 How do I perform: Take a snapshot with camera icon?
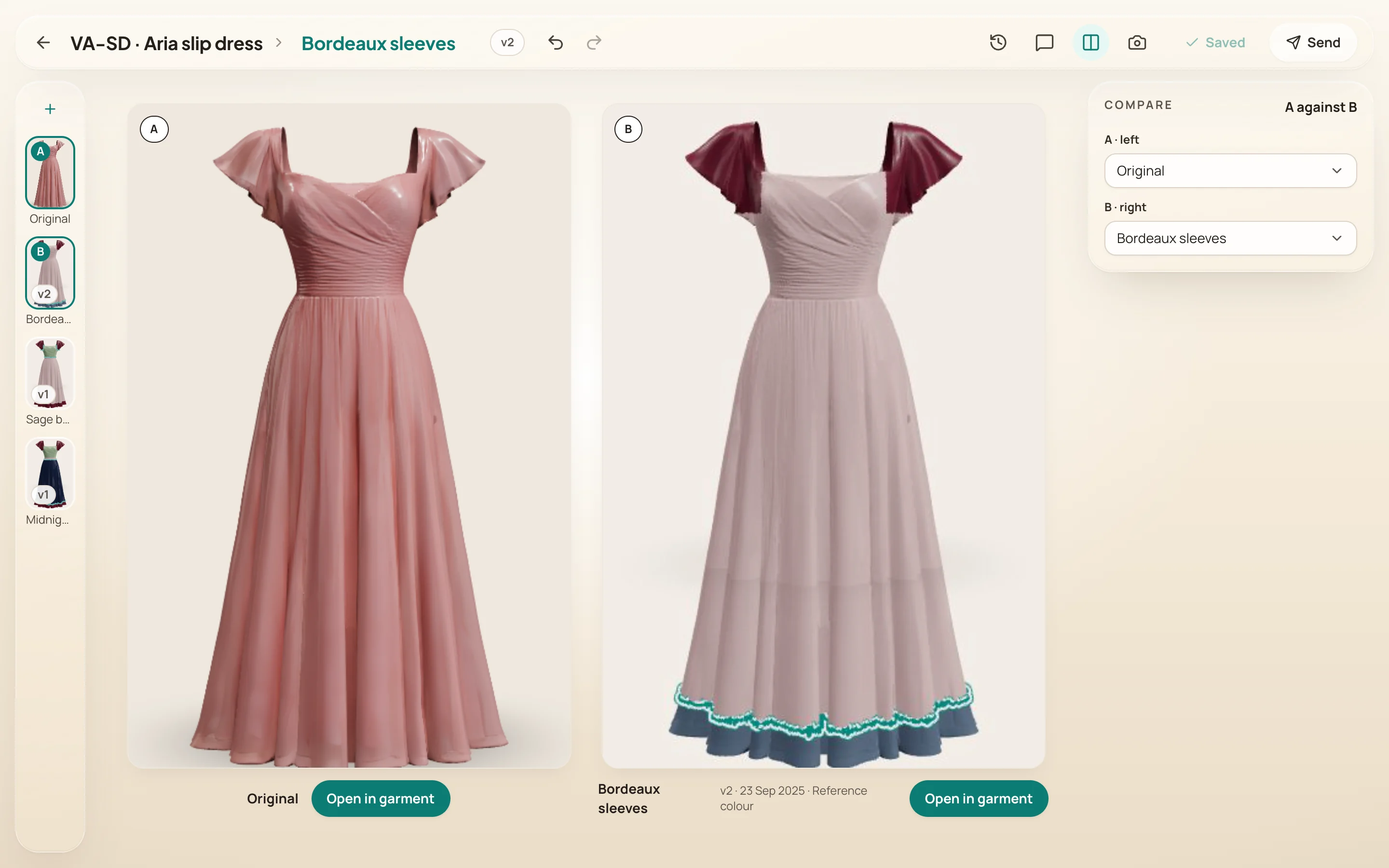point(1137,42)
